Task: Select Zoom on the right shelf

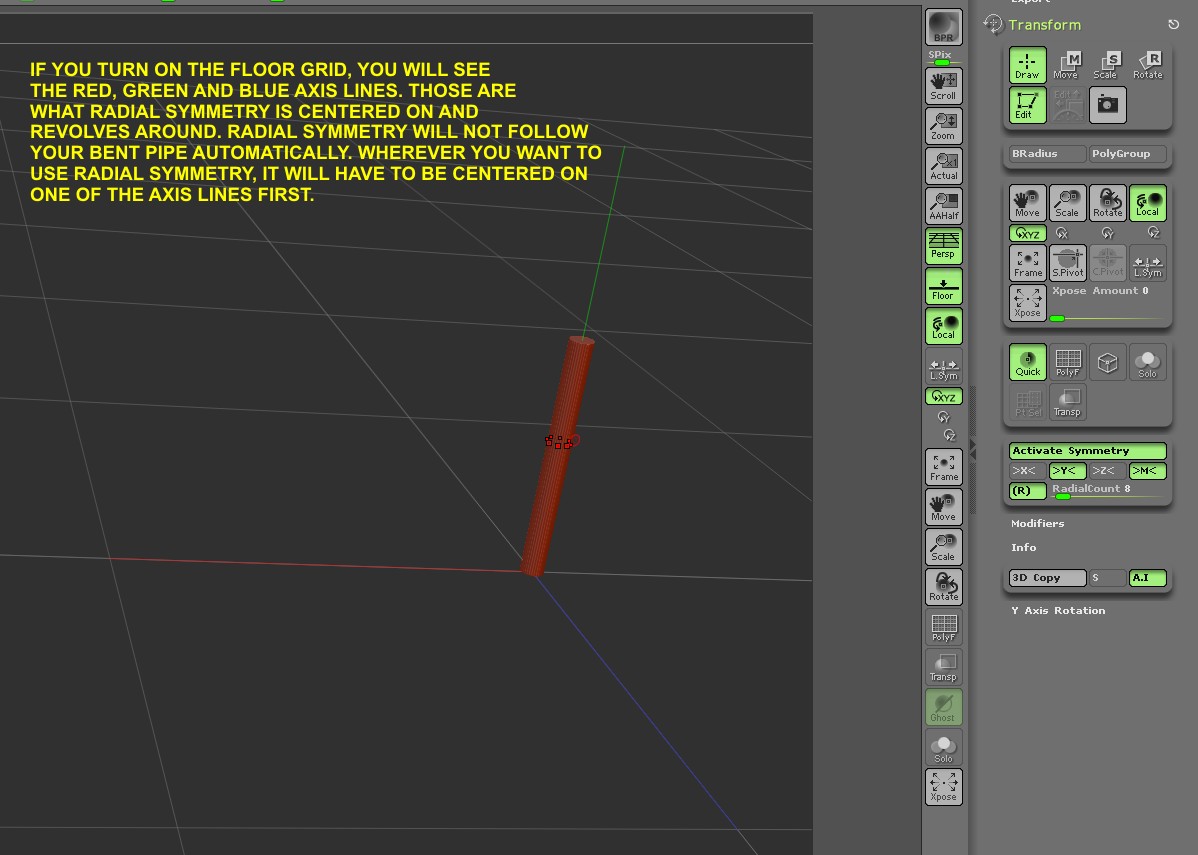Action: point(944,126)
